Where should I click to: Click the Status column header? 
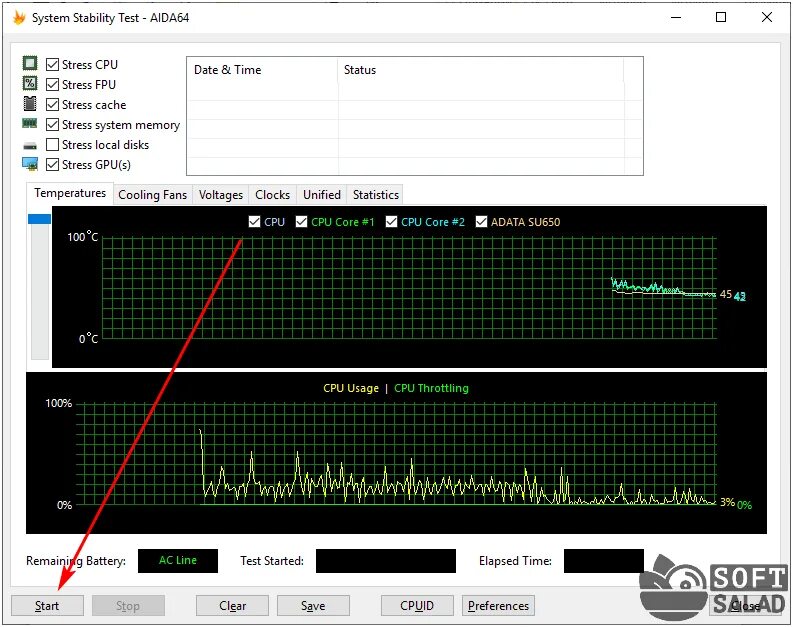click(480, 70)
